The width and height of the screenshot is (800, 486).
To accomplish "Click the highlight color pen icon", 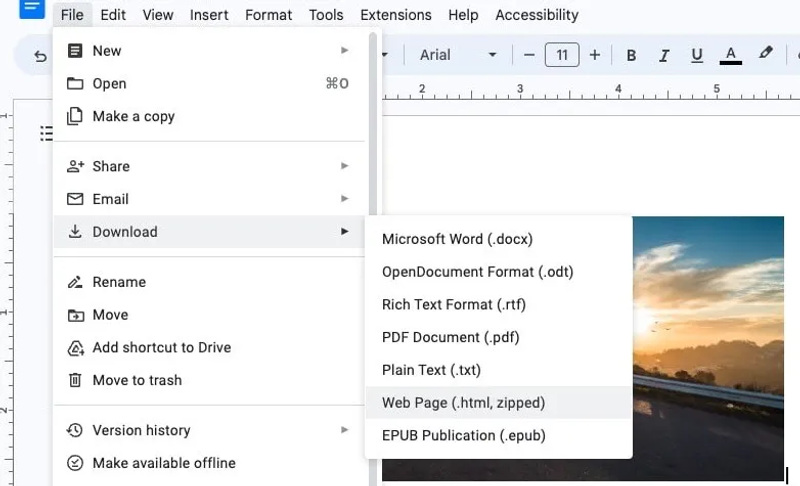I will (766, 54).
